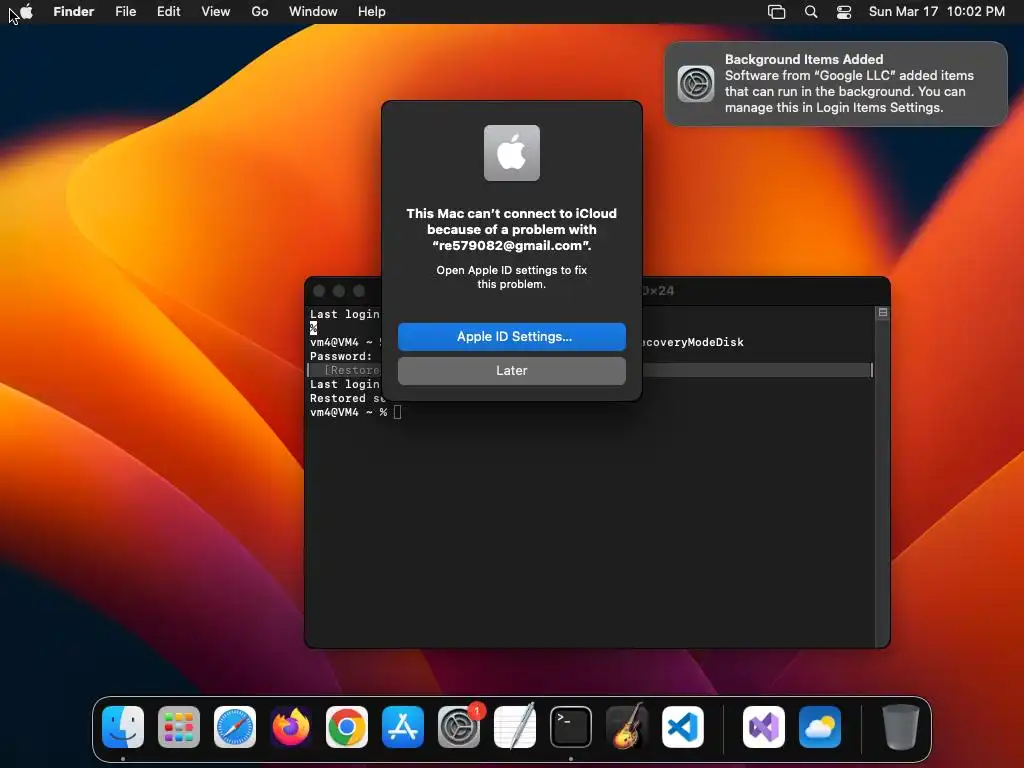Launch Firefox from the Dock
This screenshot has width=1024, height=768.
click(291, 727)
